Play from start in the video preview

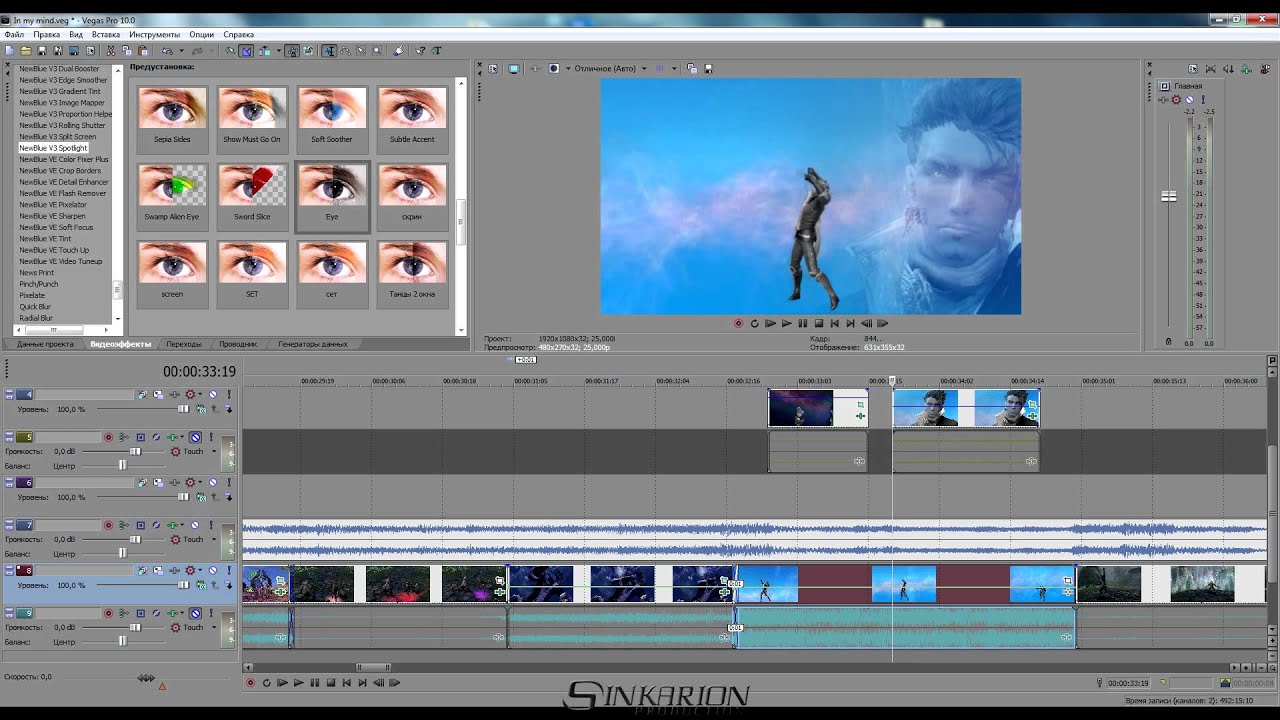[770, 323]
